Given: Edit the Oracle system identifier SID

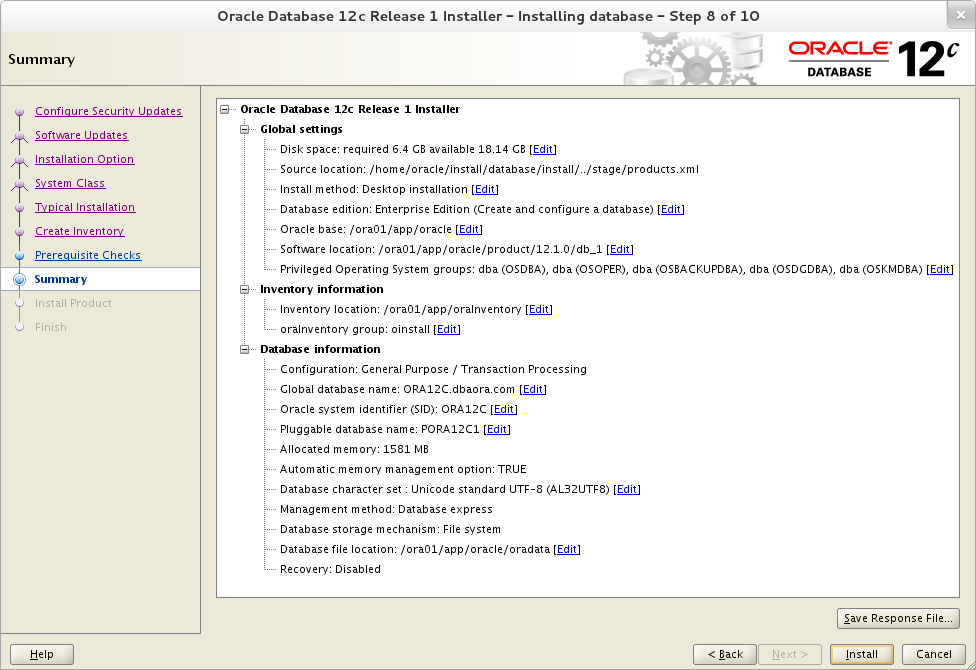Looking at the screenshot, I should pos(504,409).
